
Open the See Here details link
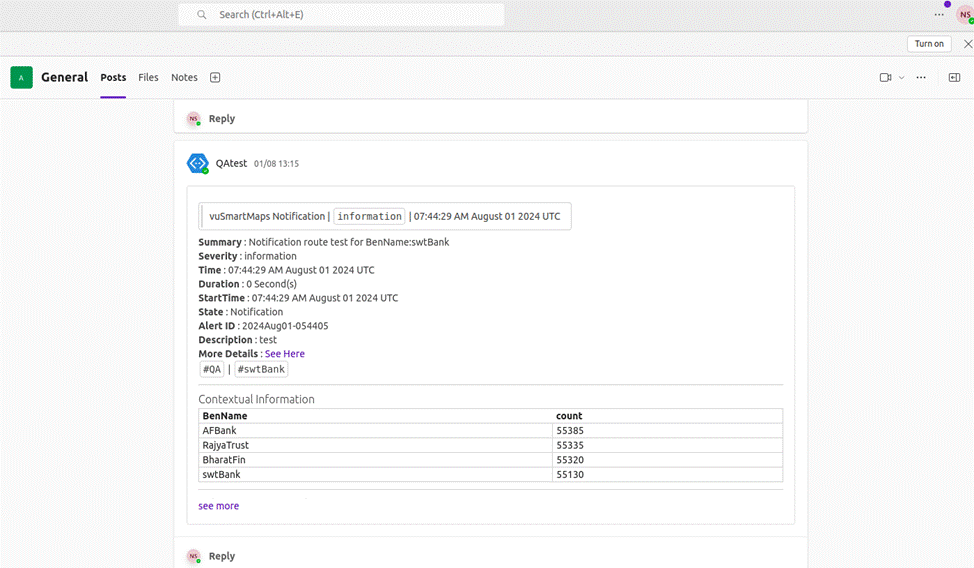point(285,354)
